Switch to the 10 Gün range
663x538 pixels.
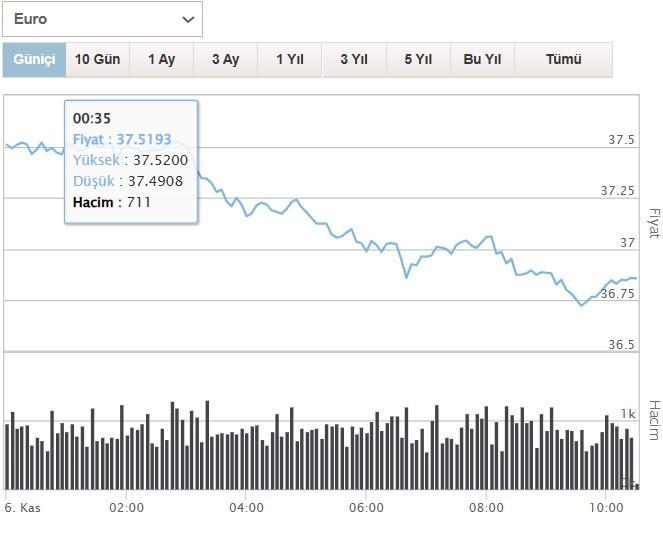97,60
